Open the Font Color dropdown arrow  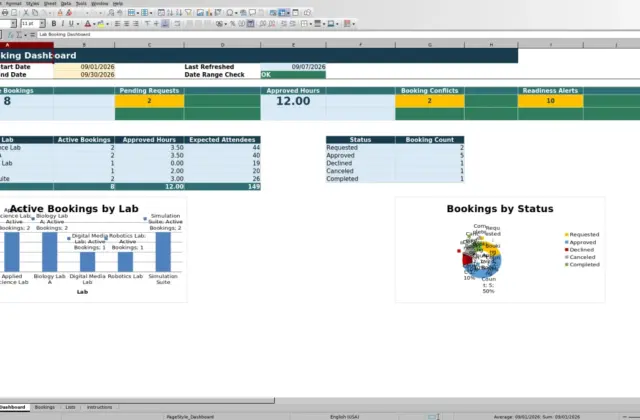94,24
